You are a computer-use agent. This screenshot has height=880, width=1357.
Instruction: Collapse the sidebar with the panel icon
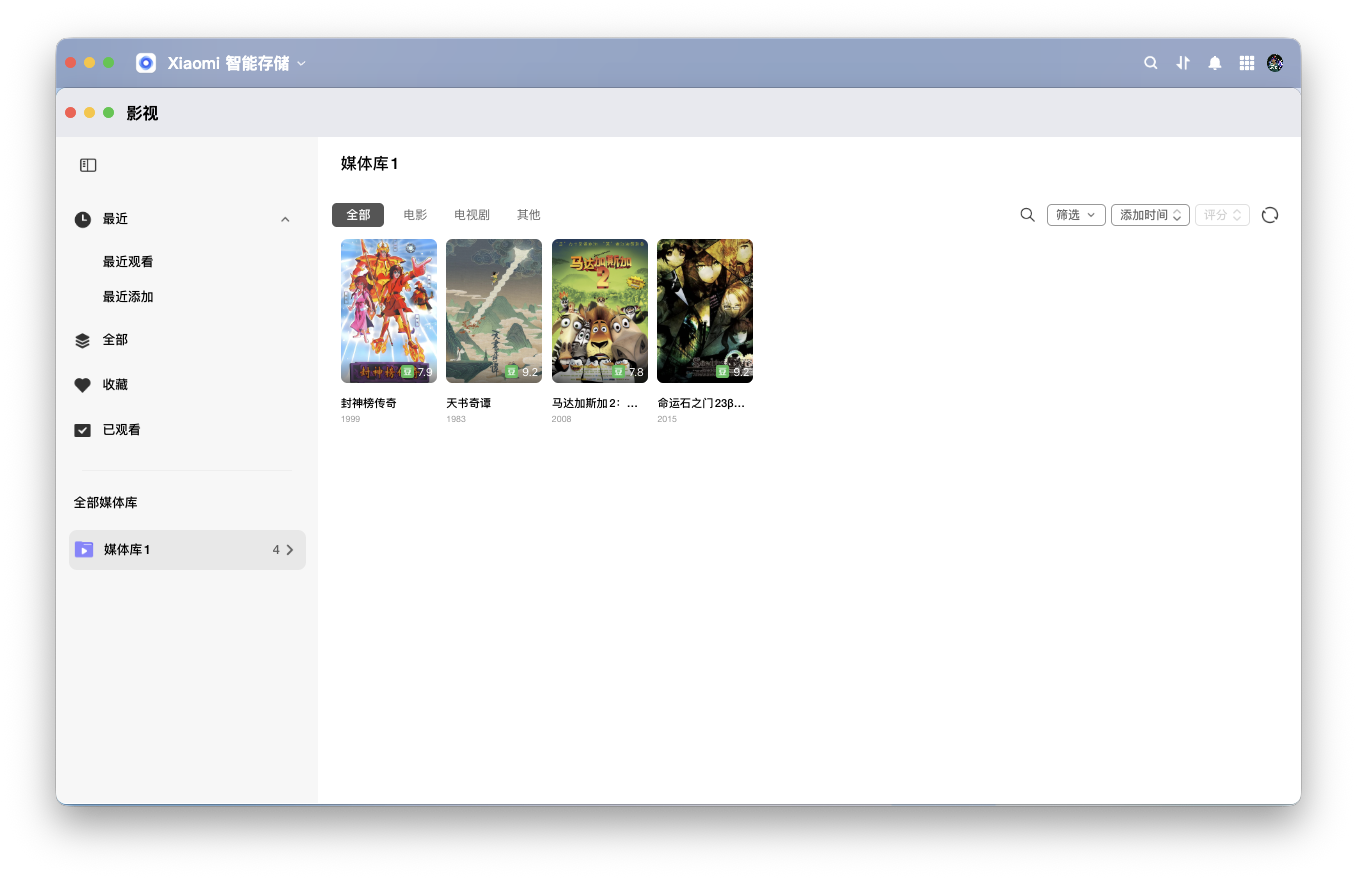coord(88,165)
